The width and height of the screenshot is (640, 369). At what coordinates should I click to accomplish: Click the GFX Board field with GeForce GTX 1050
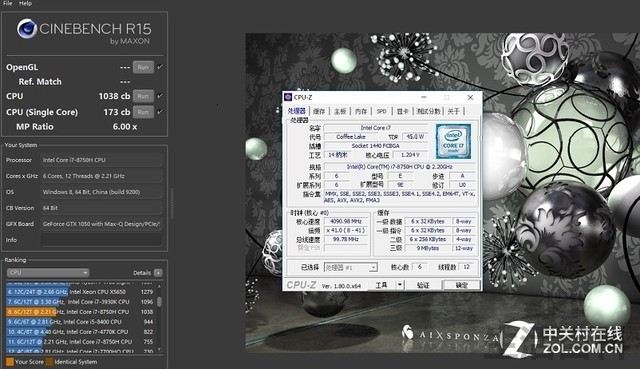(x=101, y=224)
